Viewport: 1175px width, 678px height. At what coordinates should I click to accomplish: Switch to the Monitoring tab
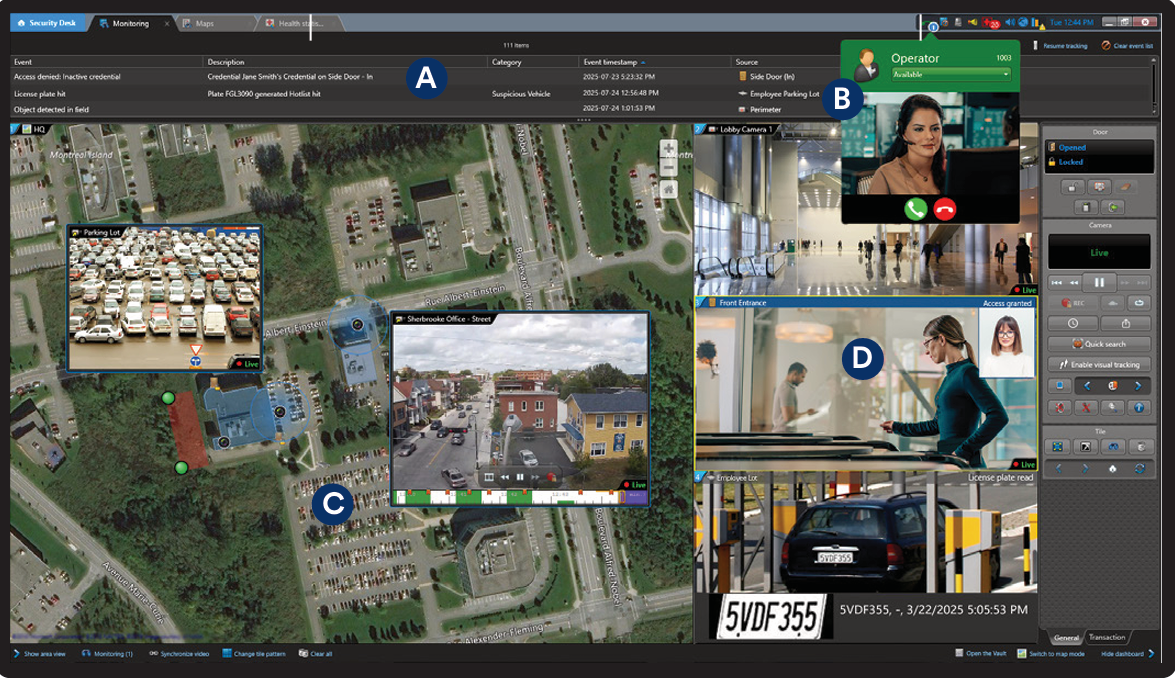(130, 23)
